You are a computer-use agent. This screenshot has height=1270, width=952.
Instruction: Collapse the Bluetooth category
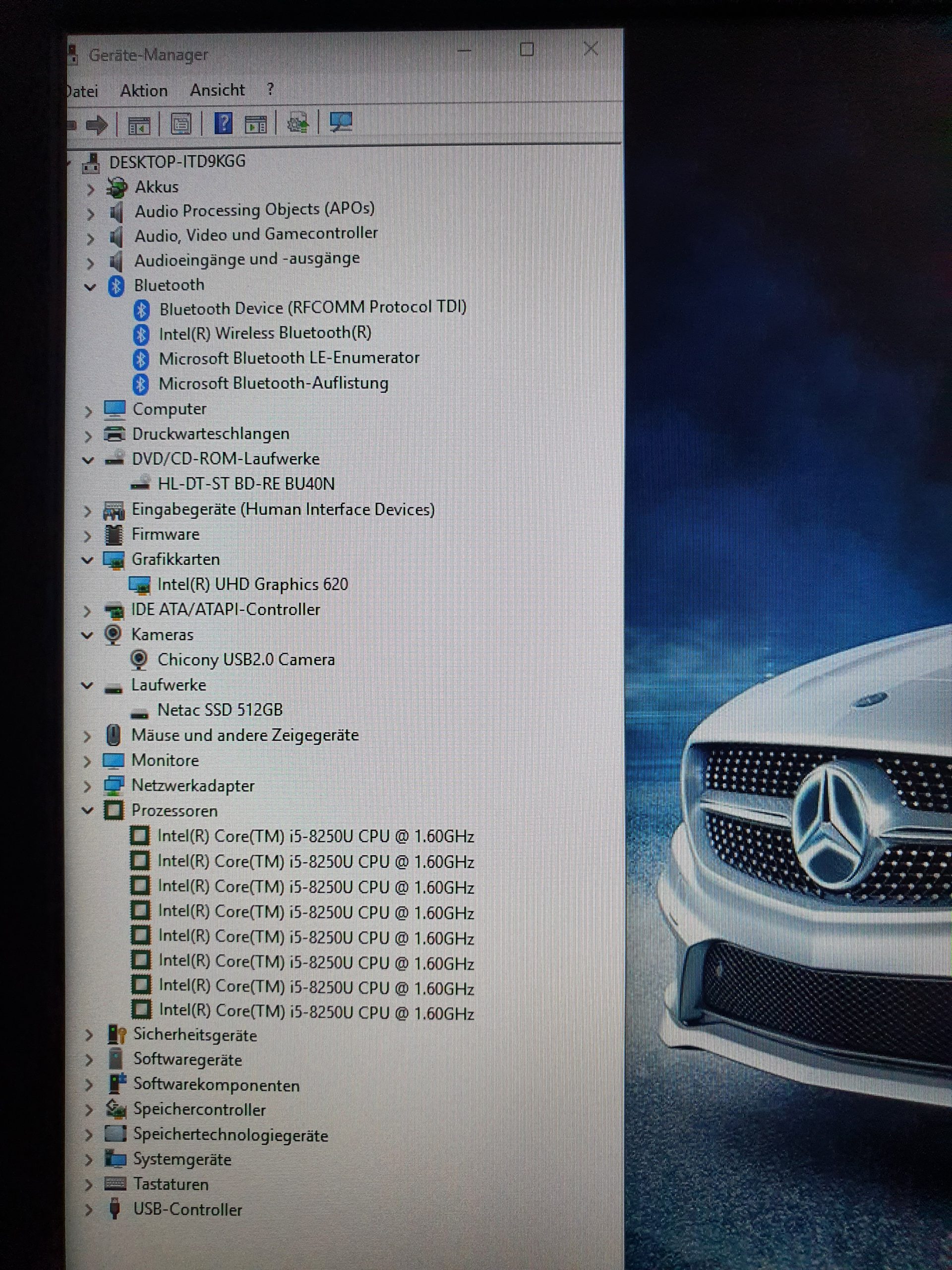pyautogui.click(x=90, y=287)
